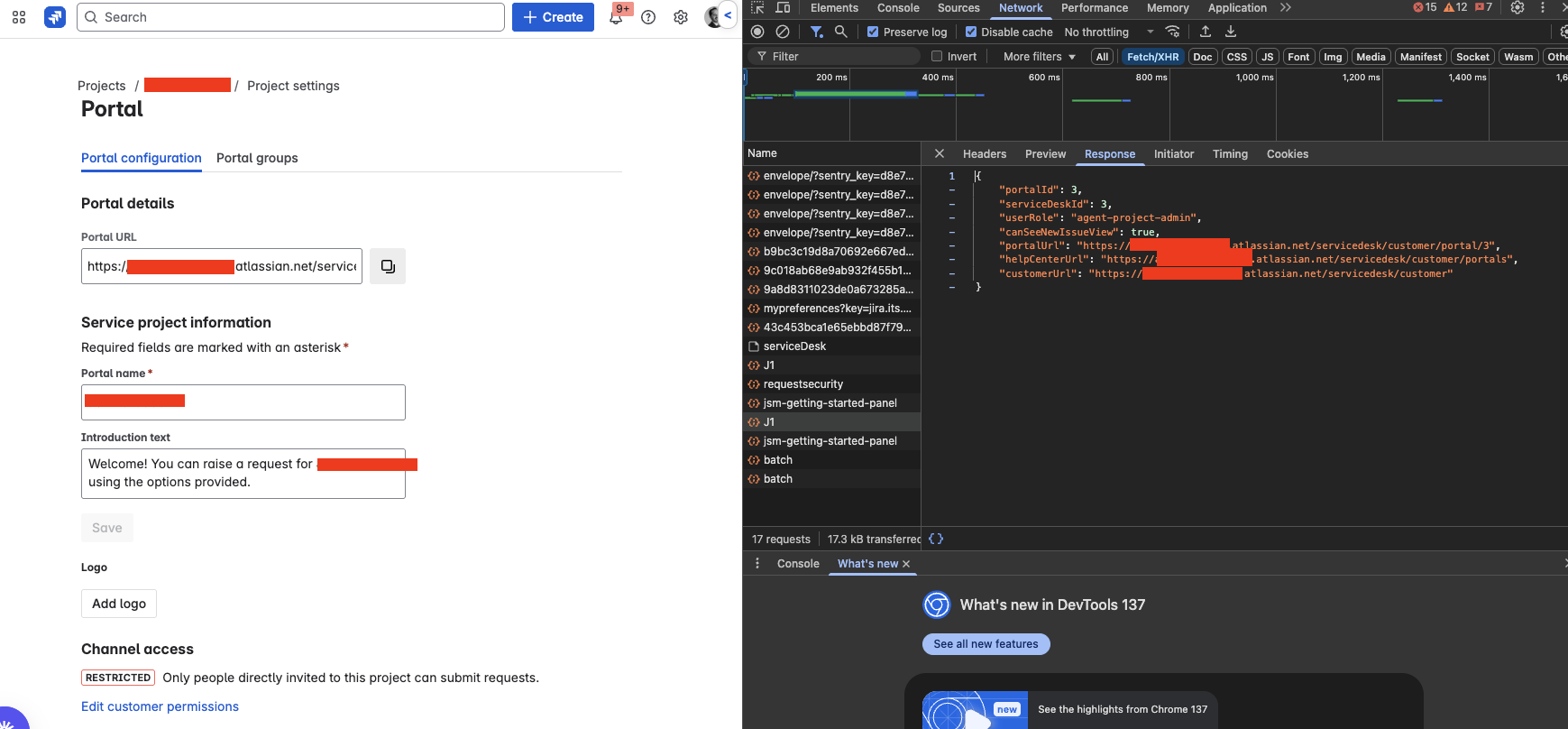
Task: Open the drawer three-dot menu
Action: pos(757,563)
